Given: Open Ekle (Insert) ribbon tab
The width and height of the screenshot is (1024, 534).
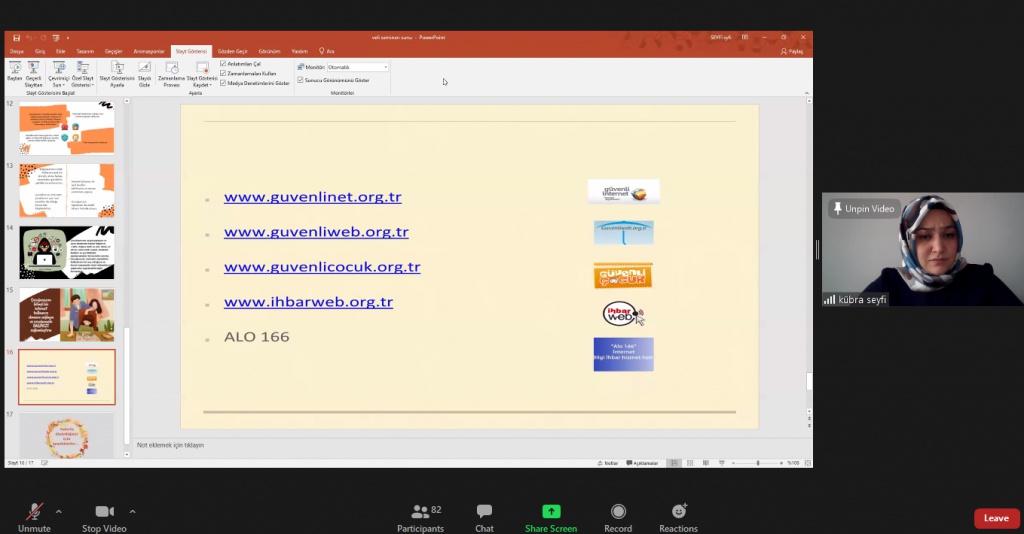Looking at the screenshot, I should [x=61, y=51].
